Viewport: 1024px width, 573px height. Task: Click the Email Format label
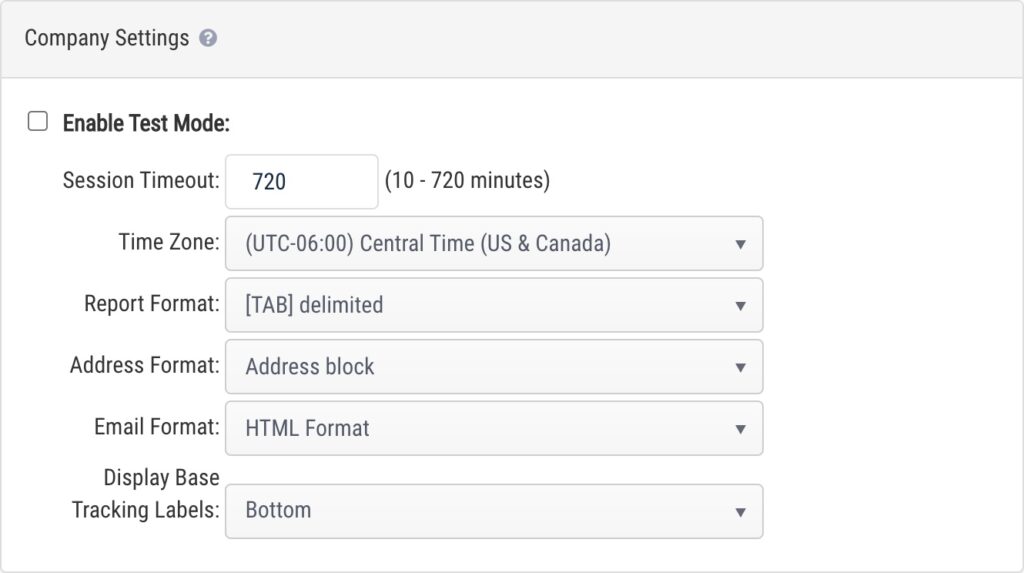click(156, 427)
